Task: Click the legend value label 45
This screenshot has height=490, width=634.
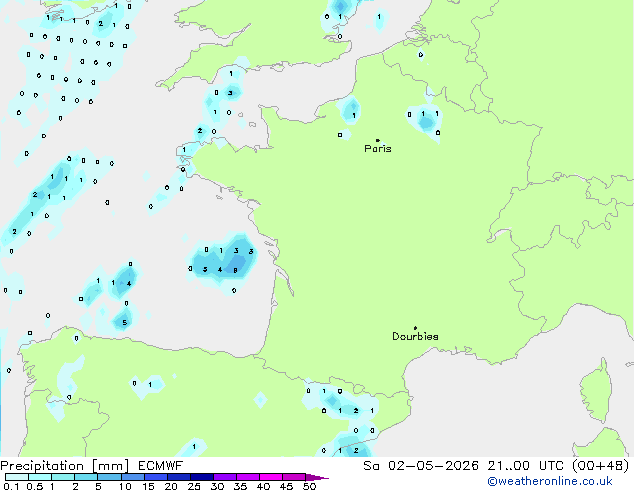Action: pyautogui.click(x=286, y=486)
